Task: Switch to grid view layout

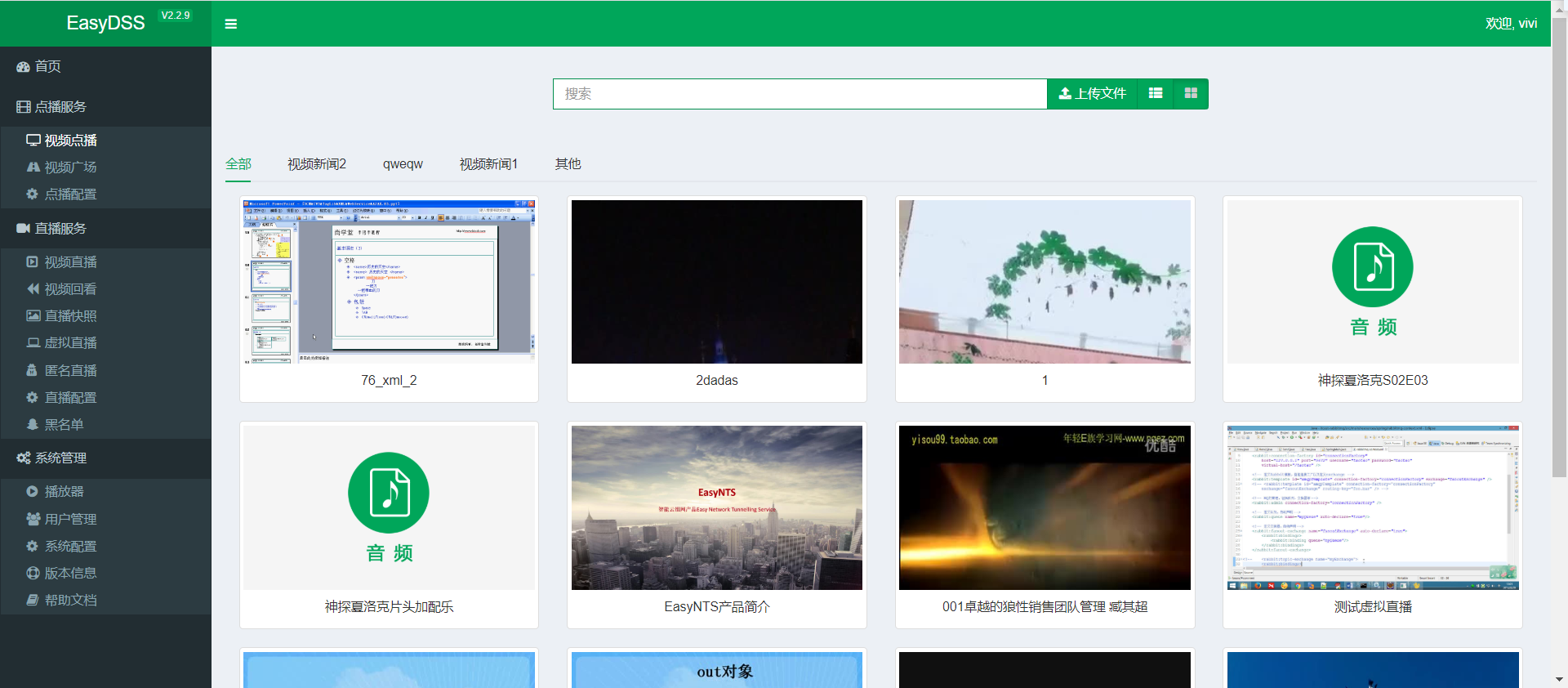Action: click(x=1191, y=93)
